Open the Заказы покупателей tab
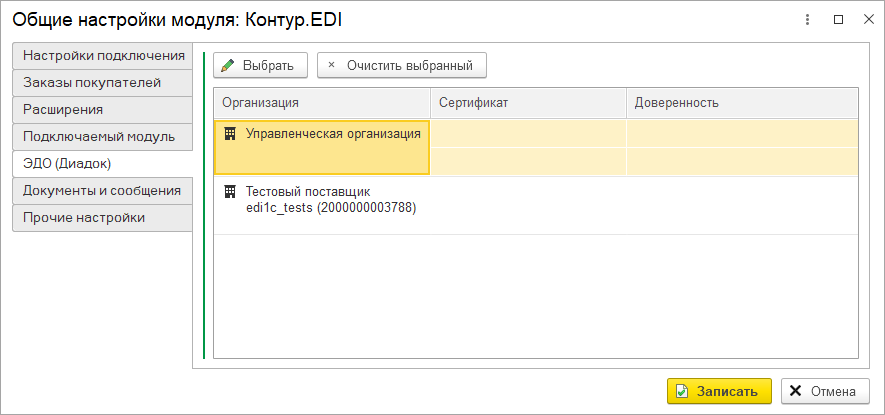 [103, 83]
